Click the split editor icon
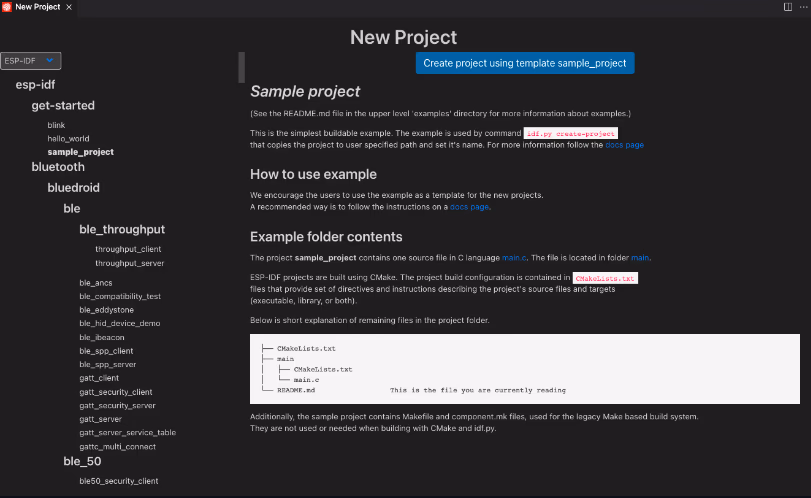The width and height of the screenshot is (811, 498). tap(788, 7)
